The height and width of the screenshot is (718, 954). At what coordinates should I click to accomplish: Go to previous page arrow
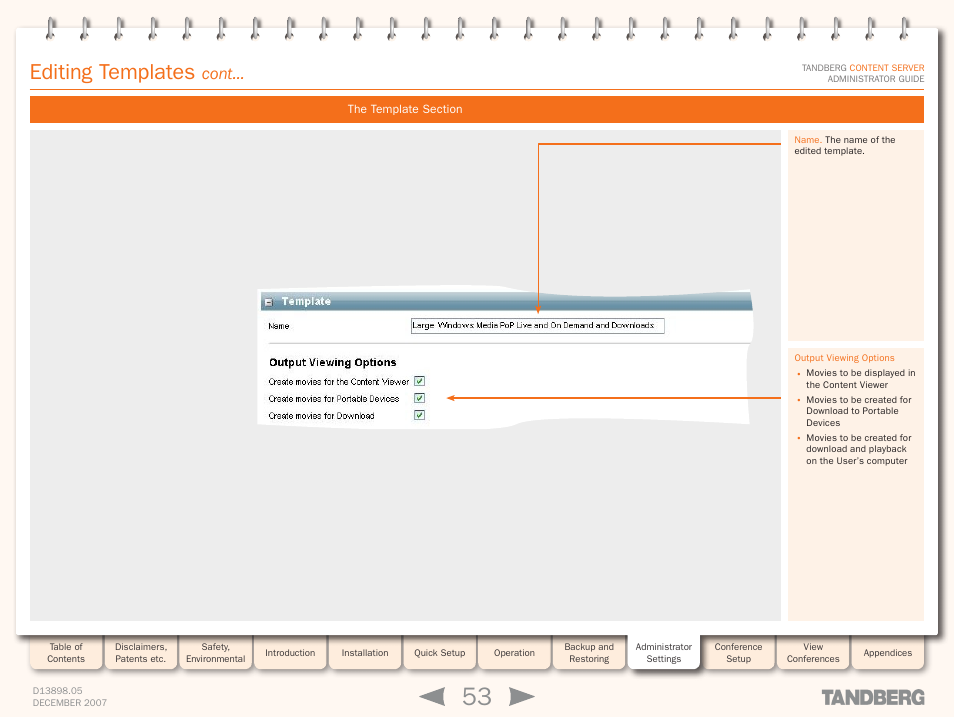click(433, 697)
